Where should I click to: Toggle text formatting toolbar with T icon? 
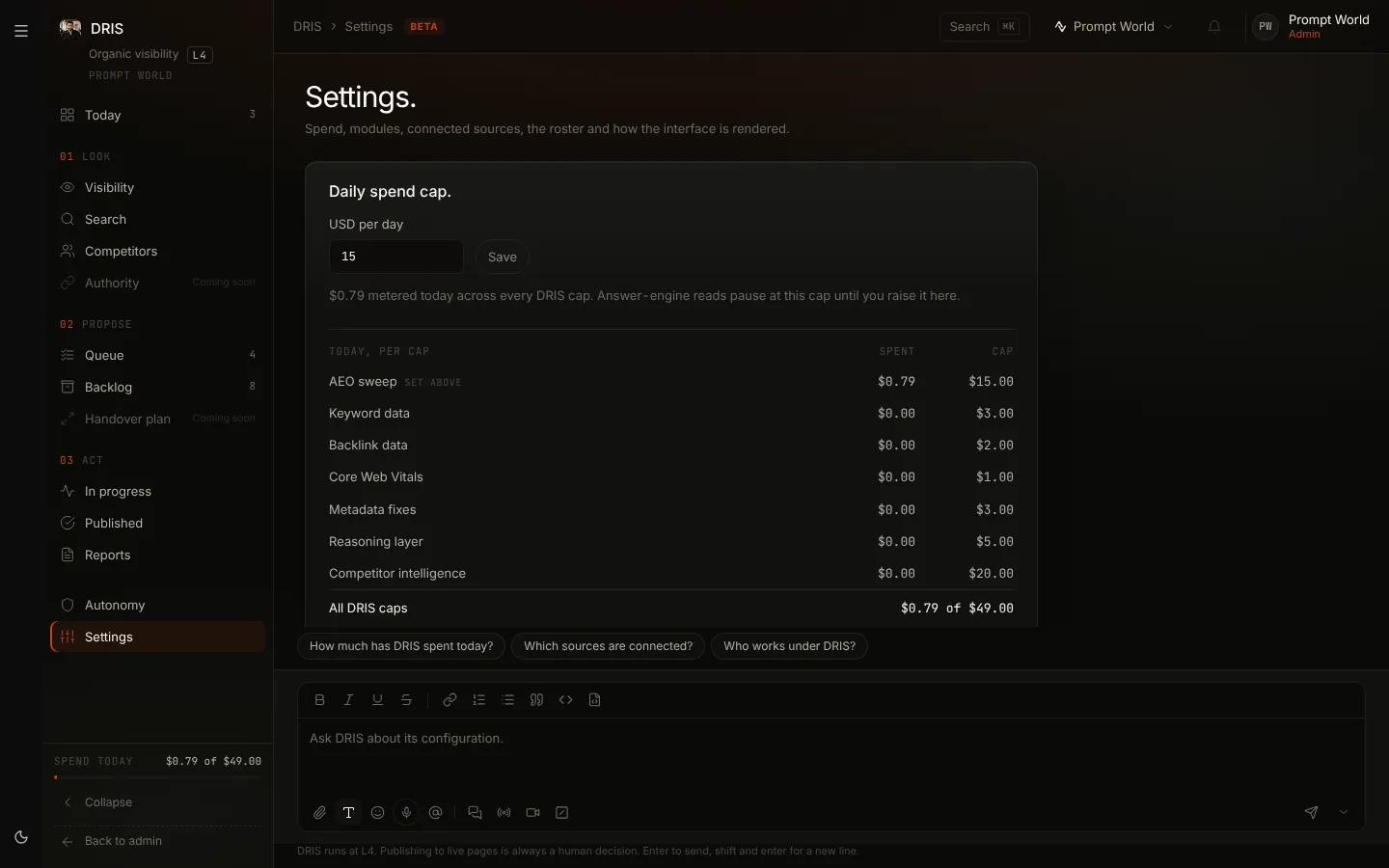tap(349, 813)
